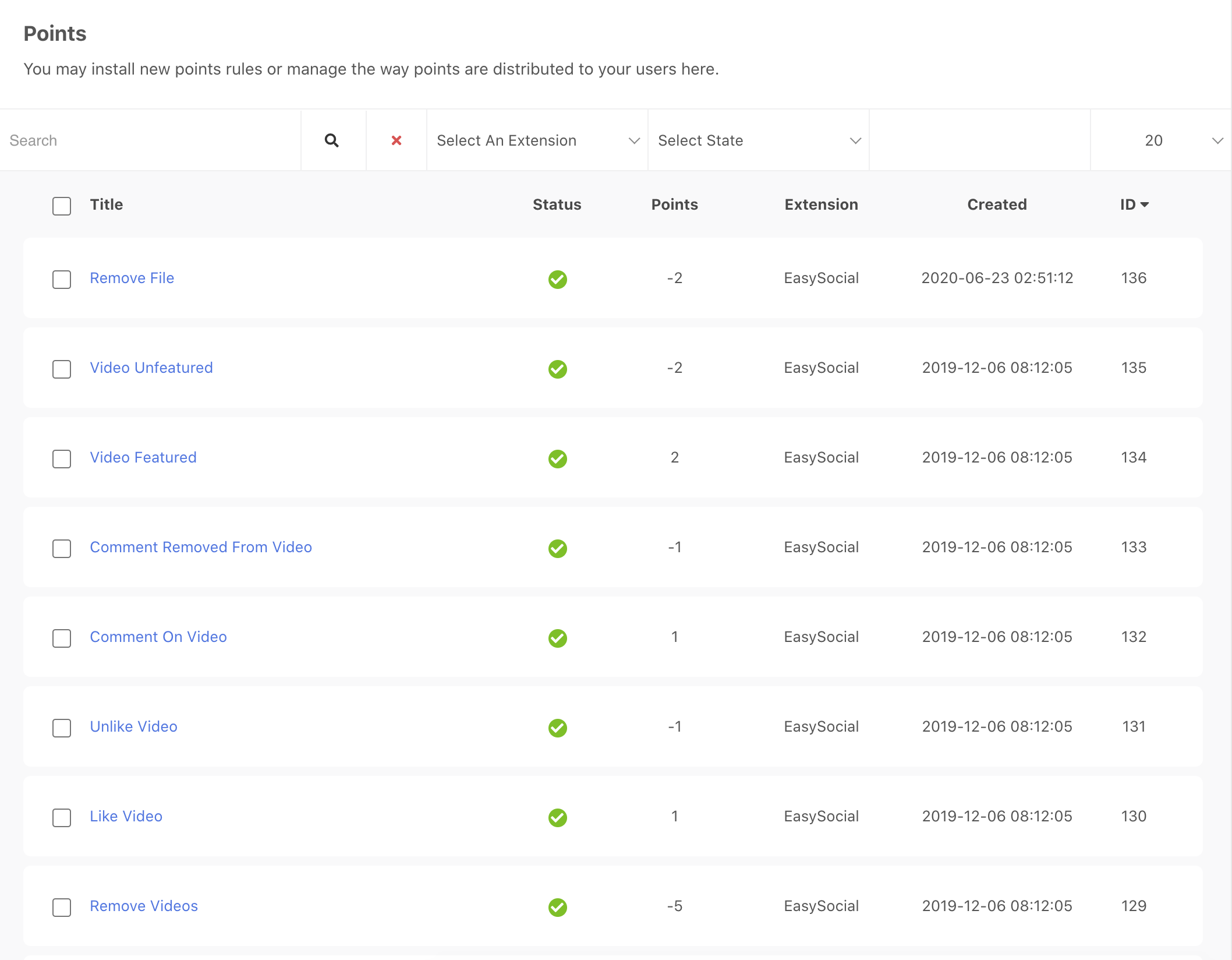This screenshot has height=960, width=1232.
Task: Sort by Extension column header
Action: tap(822, 204)
